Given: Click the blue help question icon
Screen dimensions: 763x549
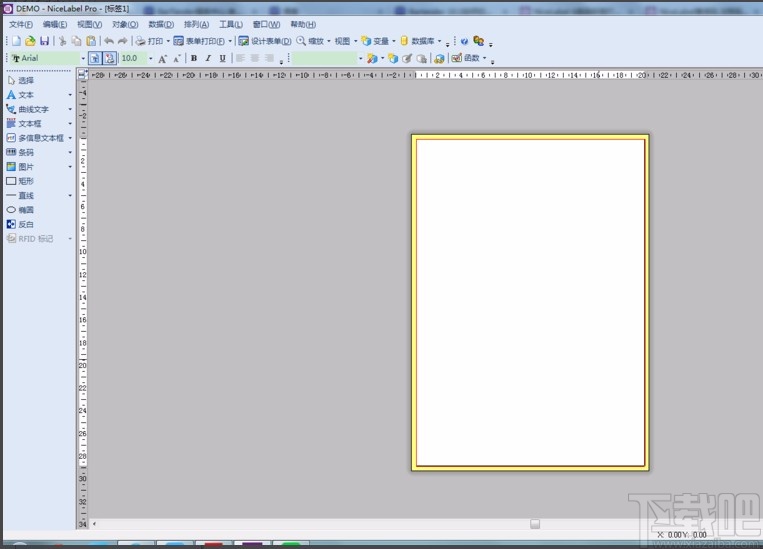Looking at the screenshot, I should [464, 41].
